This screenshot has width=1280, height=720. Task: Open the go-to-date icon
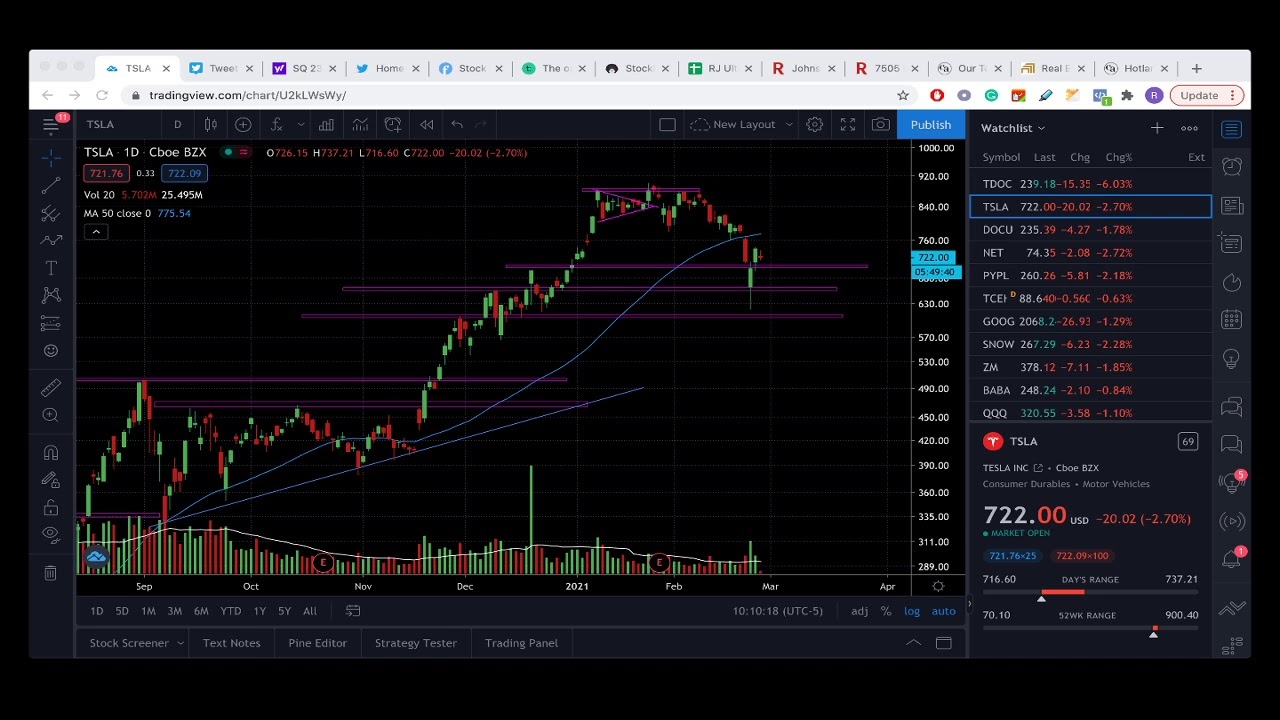[353, 611]
